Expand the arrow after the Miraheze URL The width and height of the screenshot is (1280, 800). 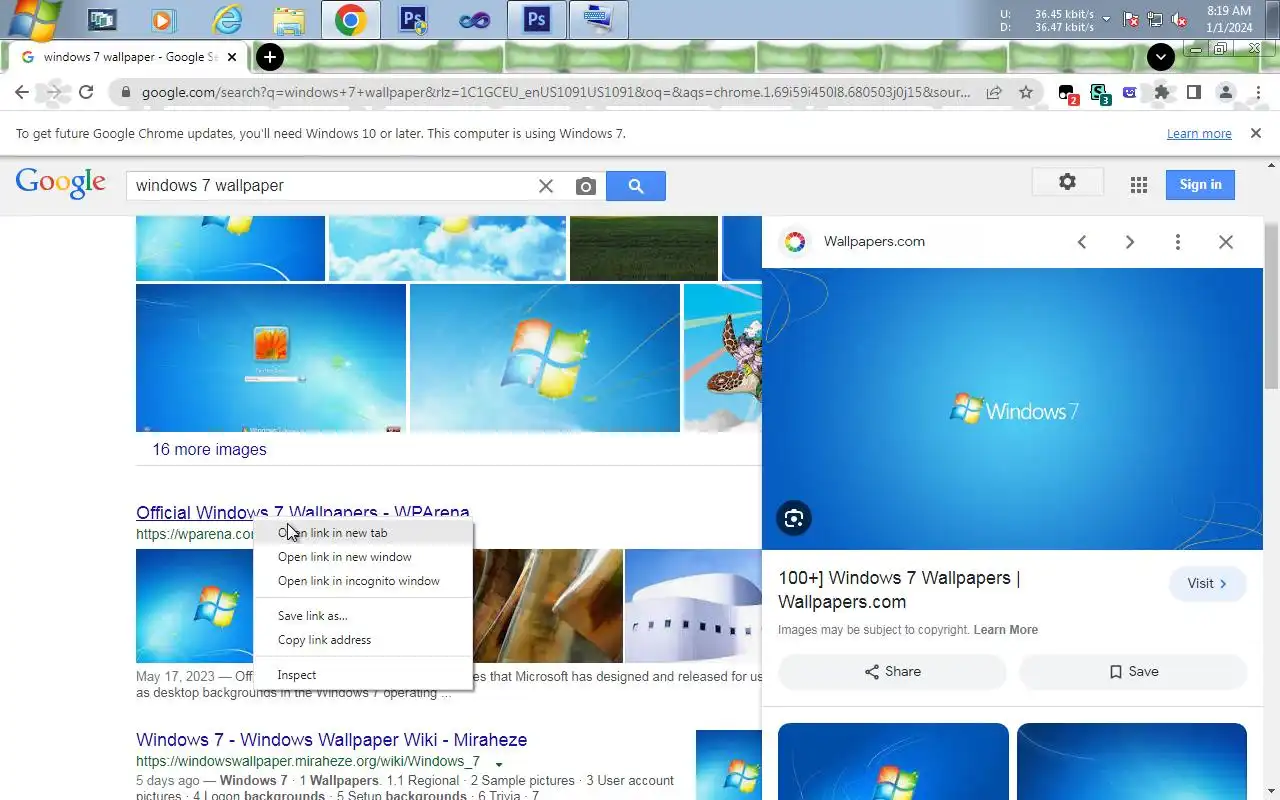coord(499,764)
